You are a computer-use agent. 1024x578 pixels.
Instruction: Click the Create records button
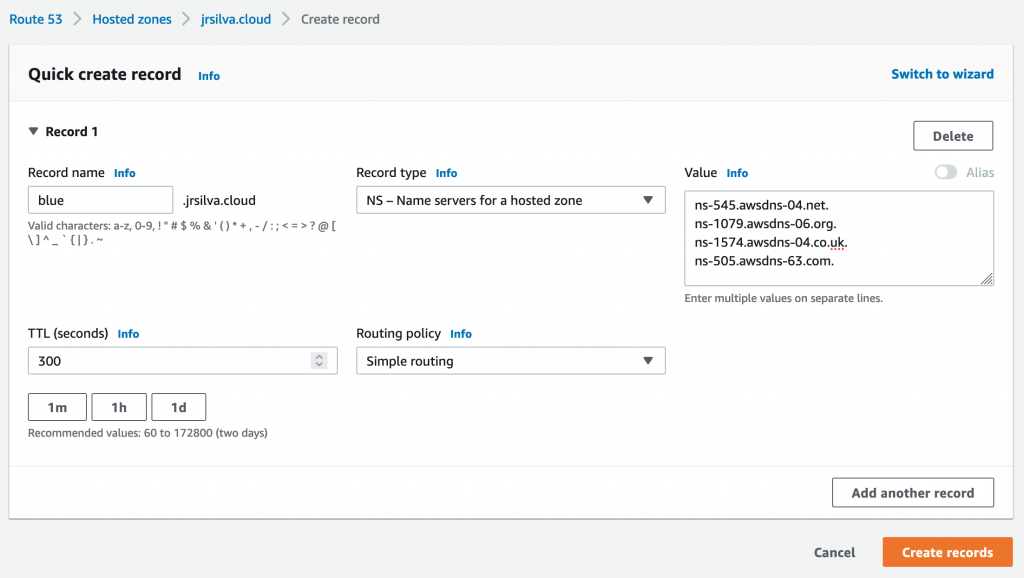[x=947, y=552]
